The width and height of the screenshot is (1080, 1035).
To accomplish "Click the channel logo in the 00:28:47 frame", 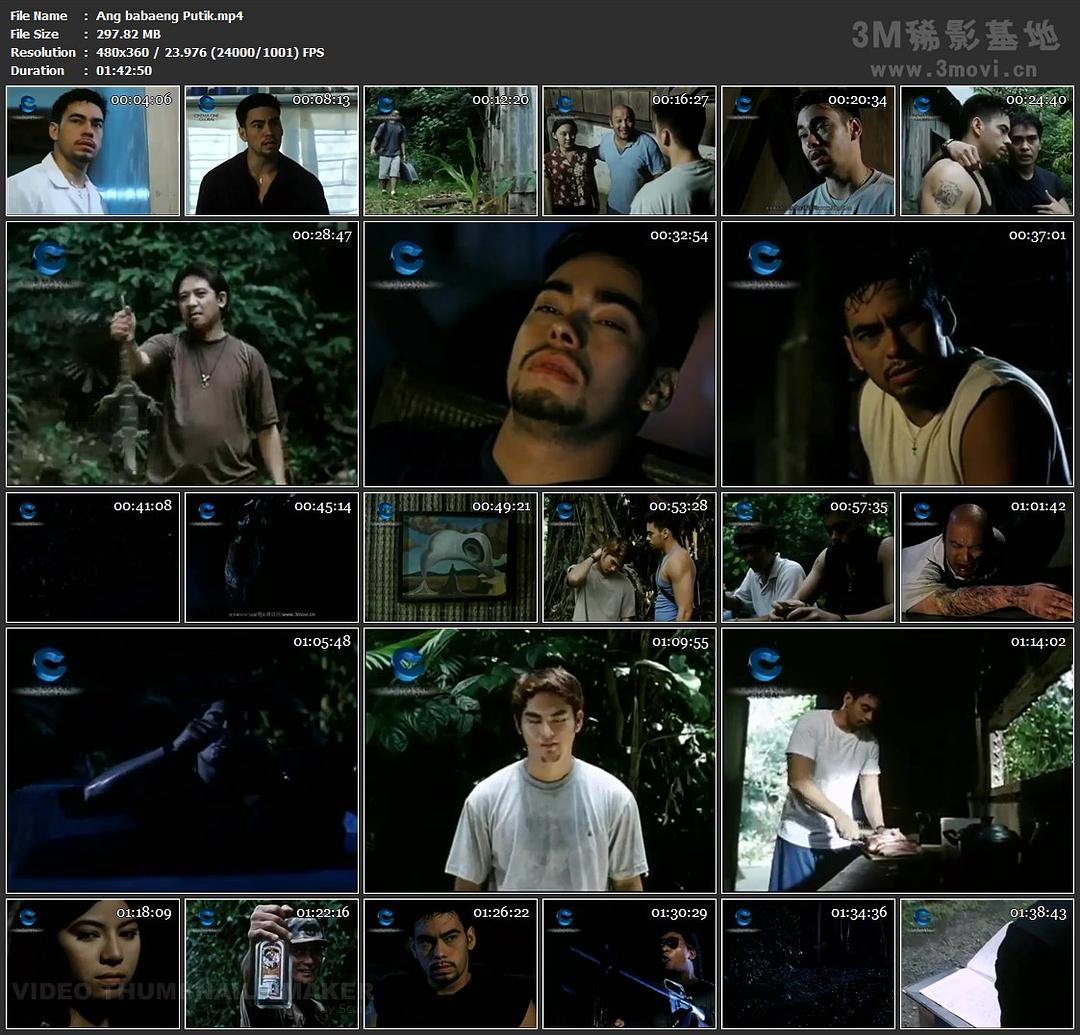I will [49, 259].
